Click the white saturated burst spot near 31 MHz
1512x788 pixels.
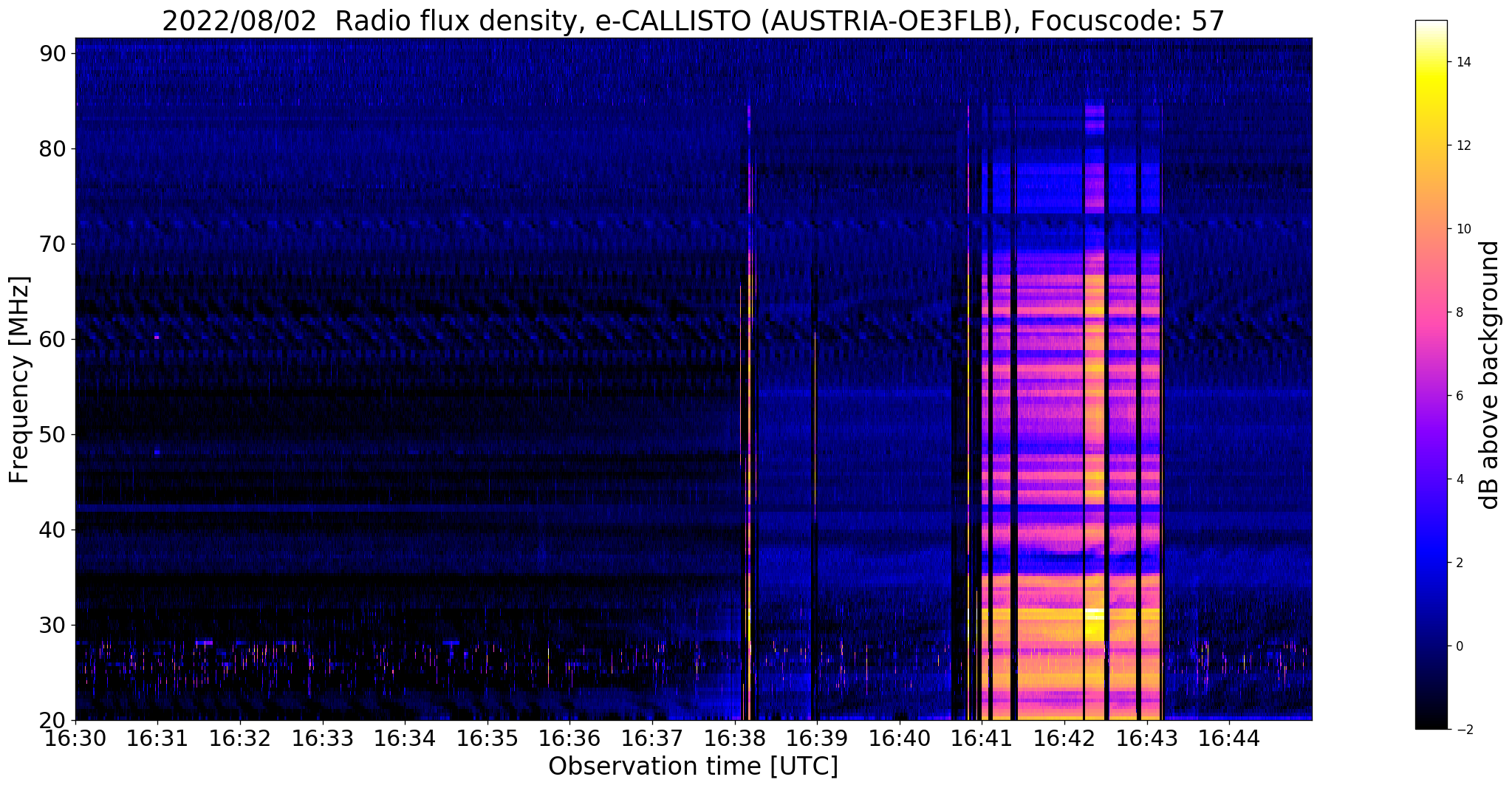click(1094, 612)
